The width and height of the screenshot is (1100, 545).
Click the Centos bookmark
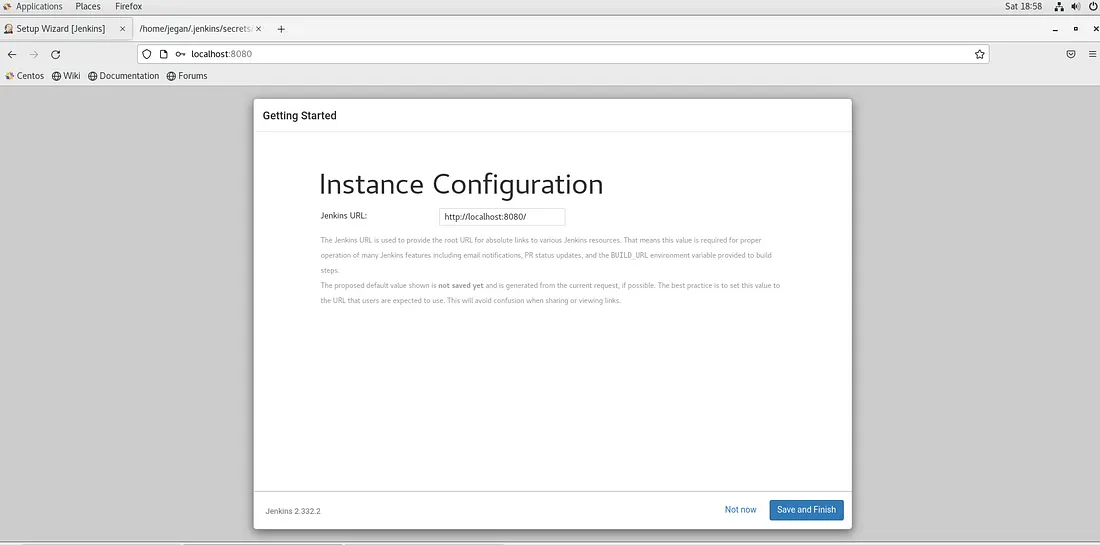(x=25, y=76)
